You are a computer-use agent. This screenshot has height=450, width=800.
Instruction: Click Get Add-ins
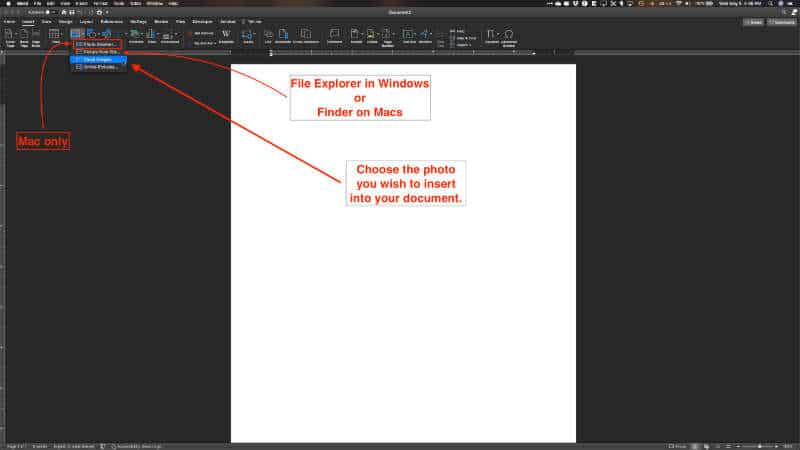pyautogui.click(x=202, y=34)
